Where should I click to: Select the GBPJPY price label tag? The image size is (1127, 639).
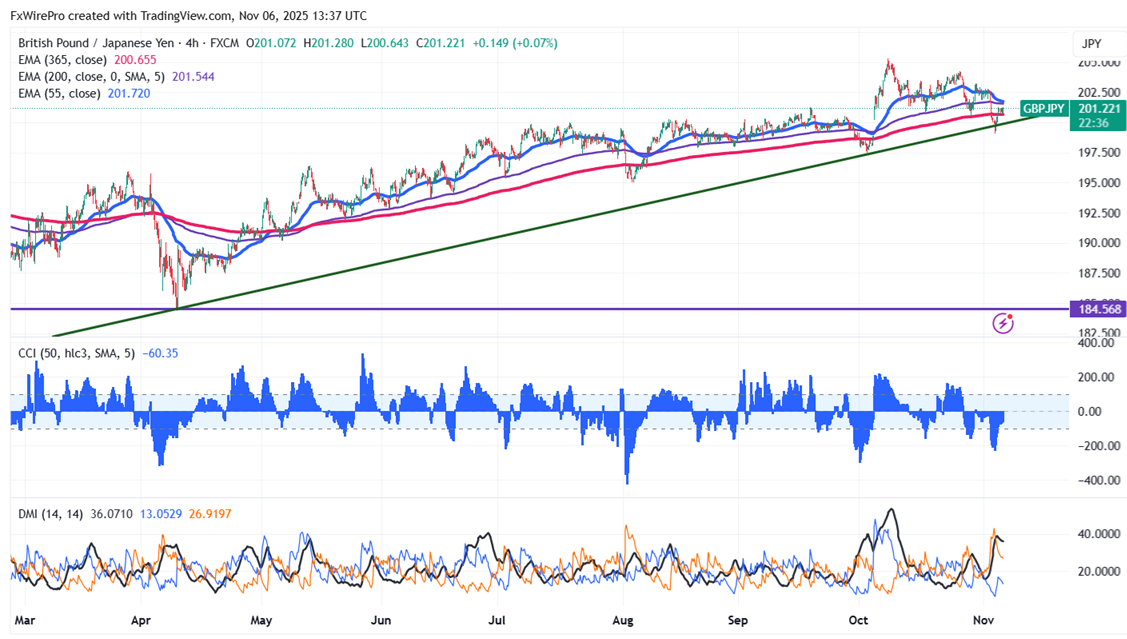pyautogui.click(x=1044, y=109)
